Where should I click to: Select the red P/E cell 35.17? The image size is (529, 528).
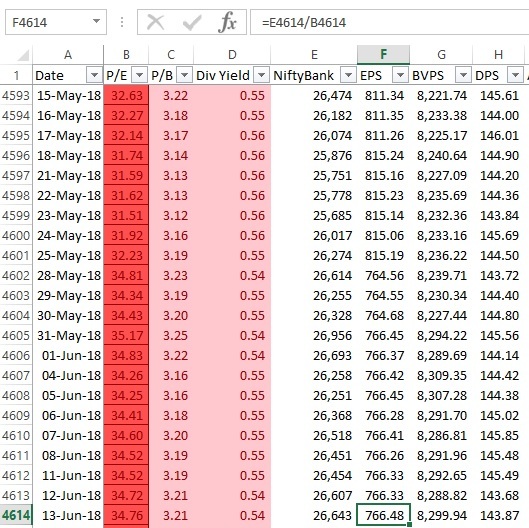(x=126, y=335)
